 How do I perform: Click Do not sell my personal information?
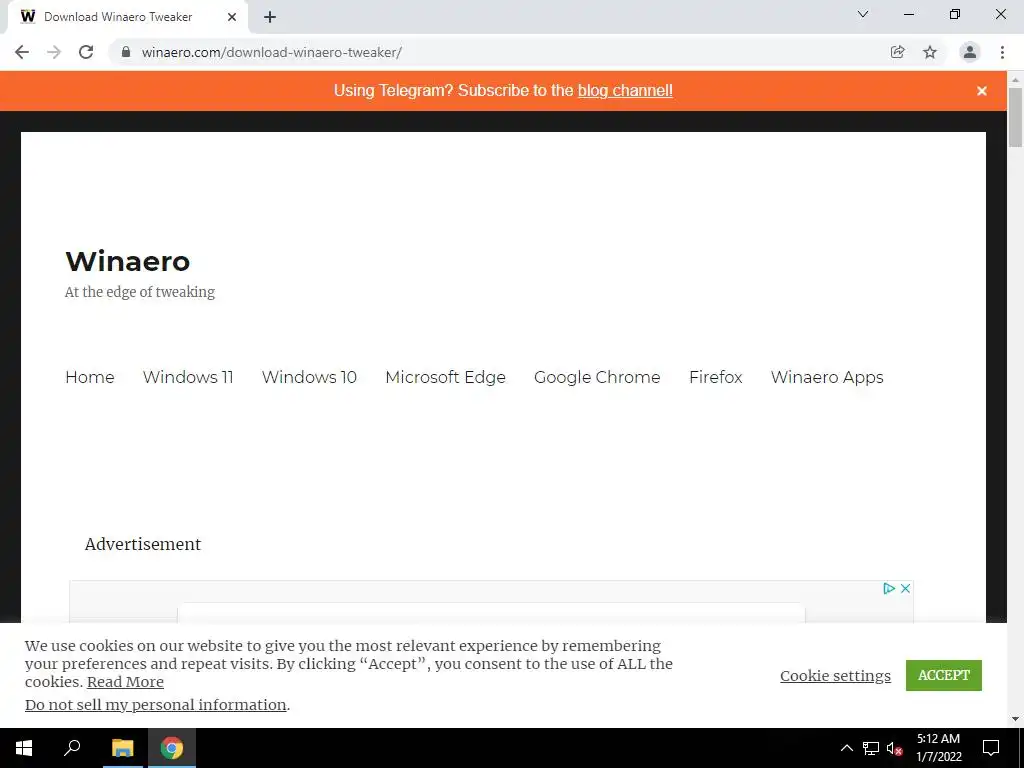(x=155, y=705)
